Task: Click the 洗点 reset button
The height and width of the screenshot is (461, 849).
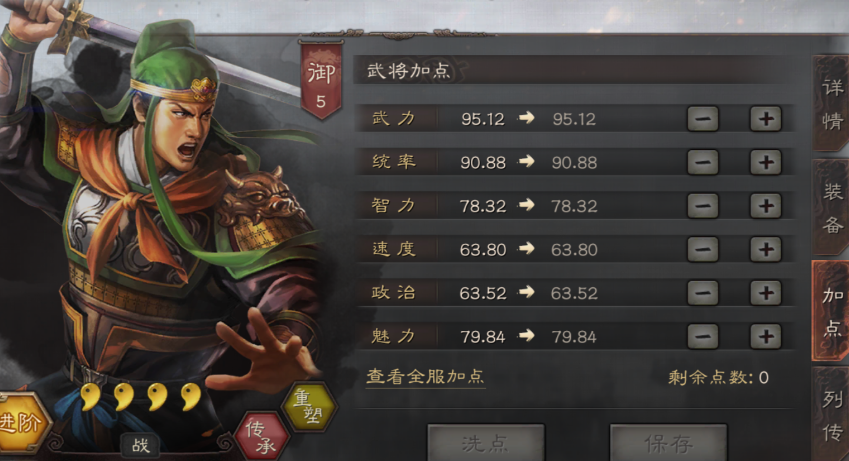Action: (x=486, y=443)
